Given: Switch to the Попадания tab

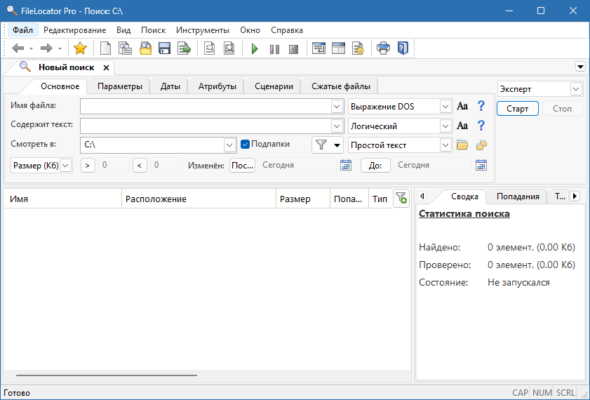Looking at the screenshot, I should [518, 196].
